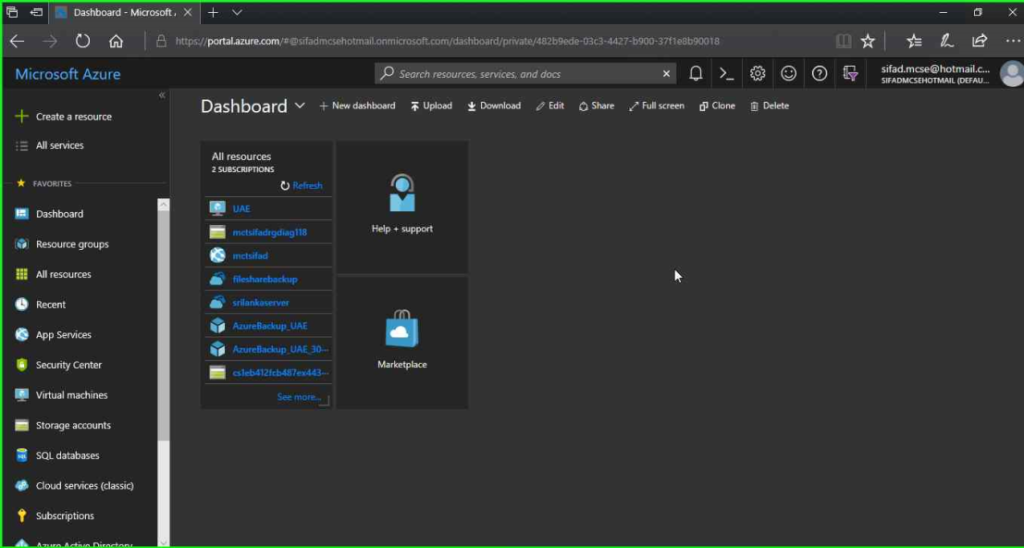The image size is (1024, 548).
Task: Go back in the browser
Action: (x=17, y=41)
